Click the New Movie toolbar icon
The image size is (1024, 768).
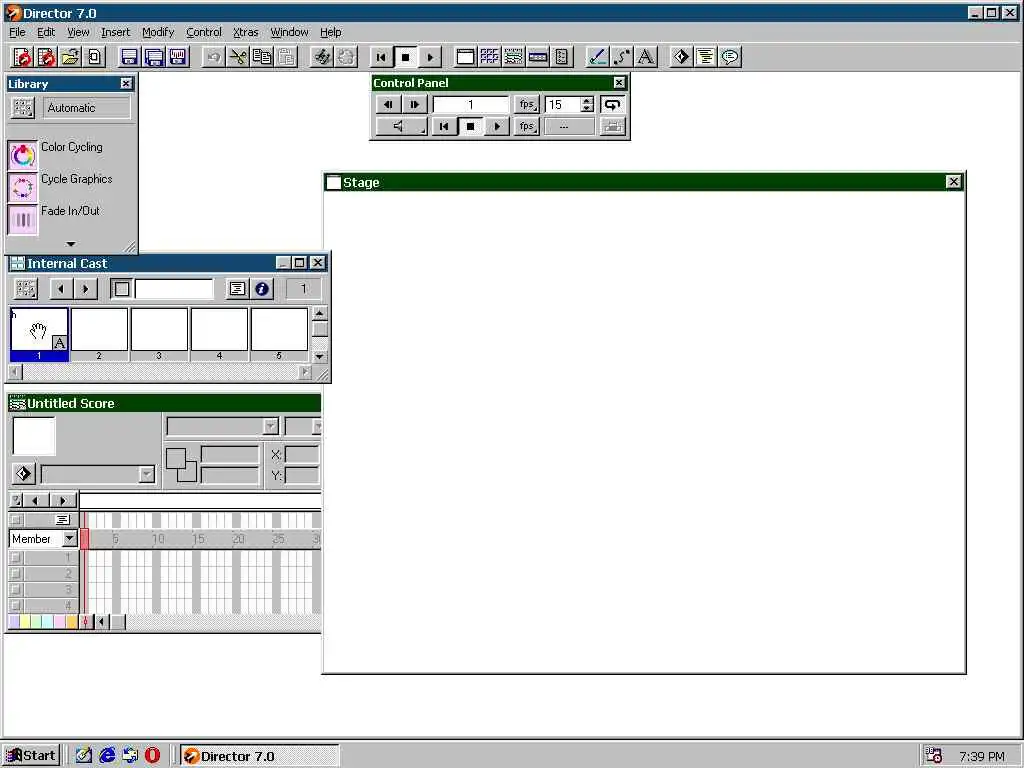tap(22, 57)
